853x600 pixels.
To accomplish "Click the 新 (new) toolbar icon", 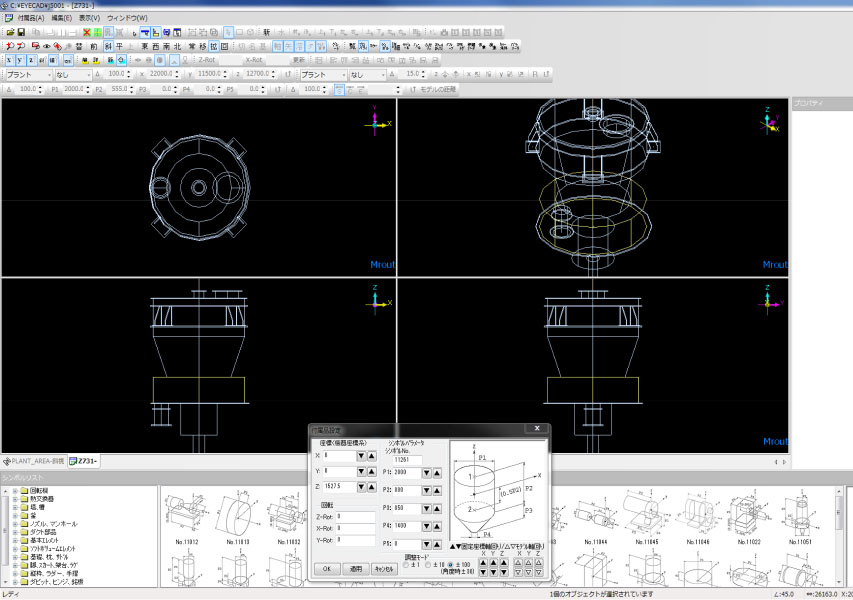I will [x=267, y=33].
